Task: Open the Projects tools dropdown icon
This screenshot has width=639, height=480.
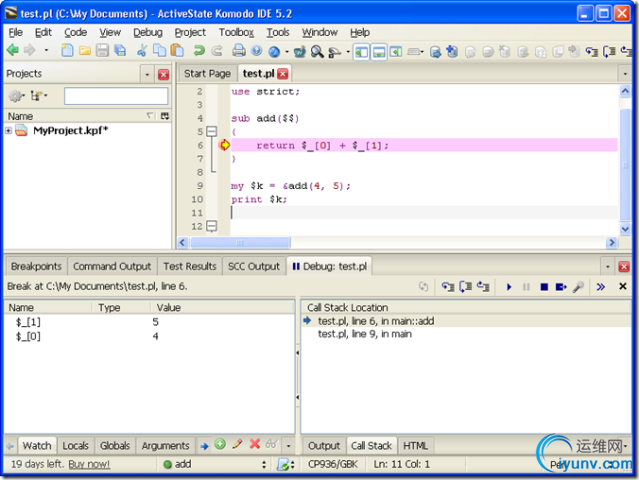Action: click(x=39, y=96)
